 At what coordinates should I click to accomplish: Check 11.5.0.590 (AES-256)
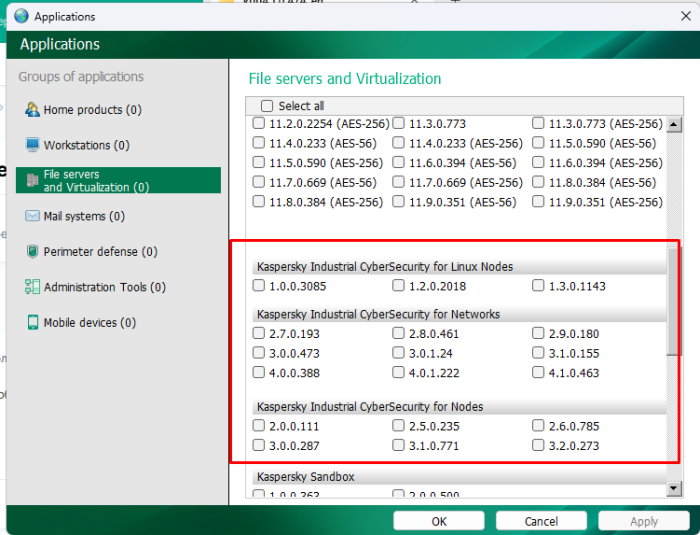click(258, 163)
